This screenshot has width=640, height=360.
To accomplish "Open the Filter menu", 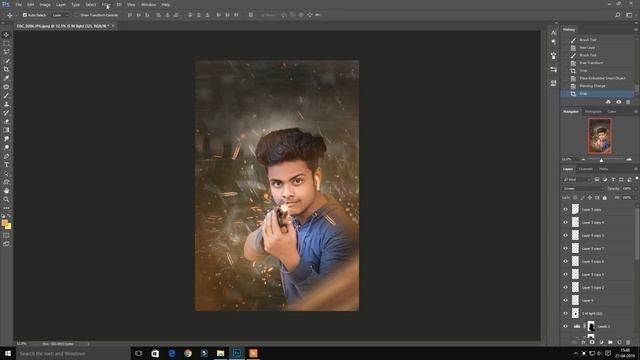I will pyautogui.click(x=106, y=4).
